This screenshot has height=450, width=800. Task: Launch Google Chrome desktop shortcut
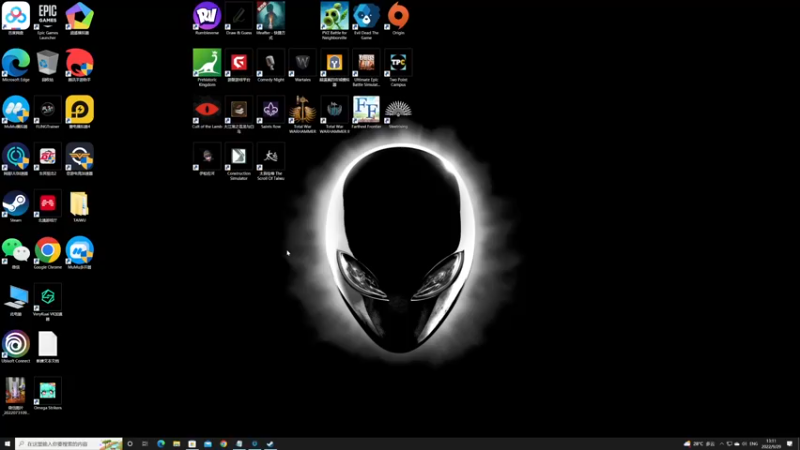47,253
